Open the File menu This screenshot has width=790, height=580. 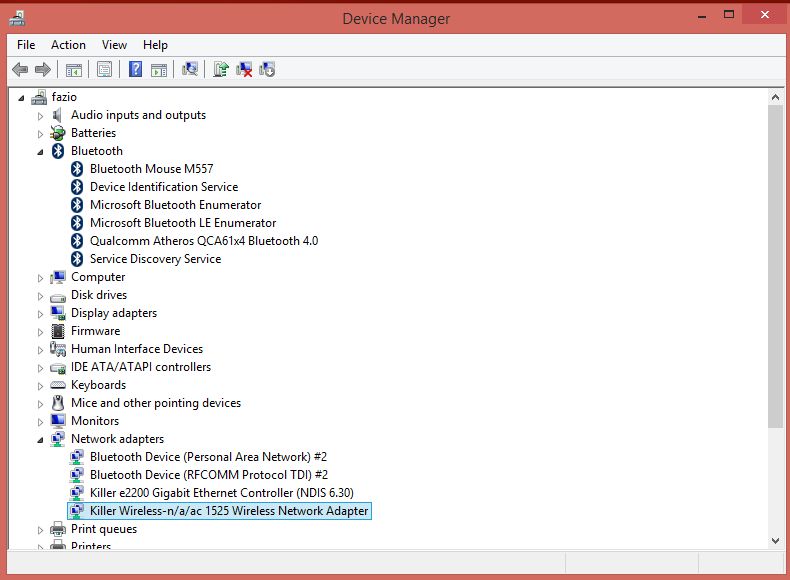click(x=26, y=45)
